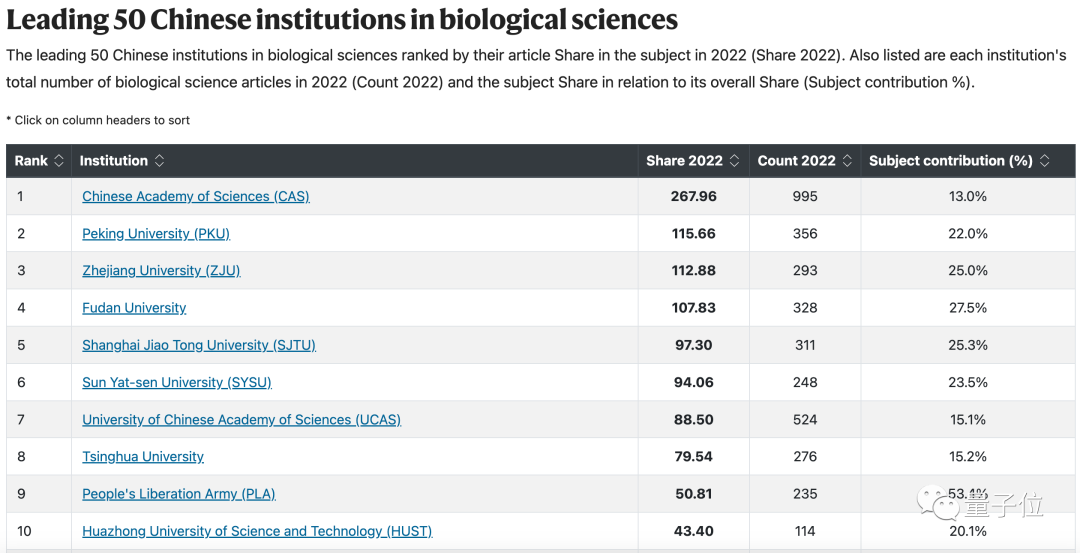Open the Fudan University link
This screenshot has width=1080, height=553.
pyautogui.click(x=134, y=308)
